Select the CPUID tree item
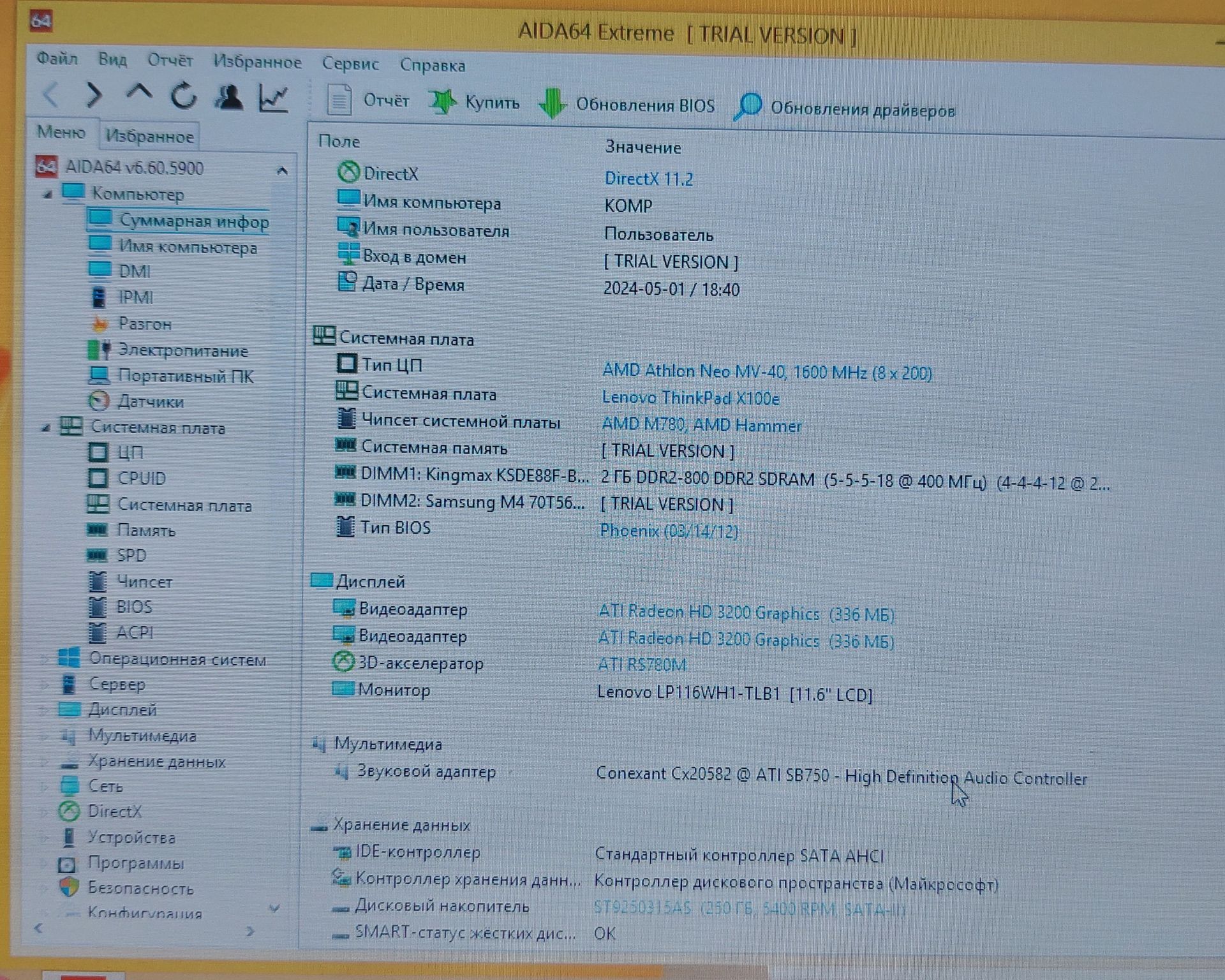 click(x=142, y=478)
